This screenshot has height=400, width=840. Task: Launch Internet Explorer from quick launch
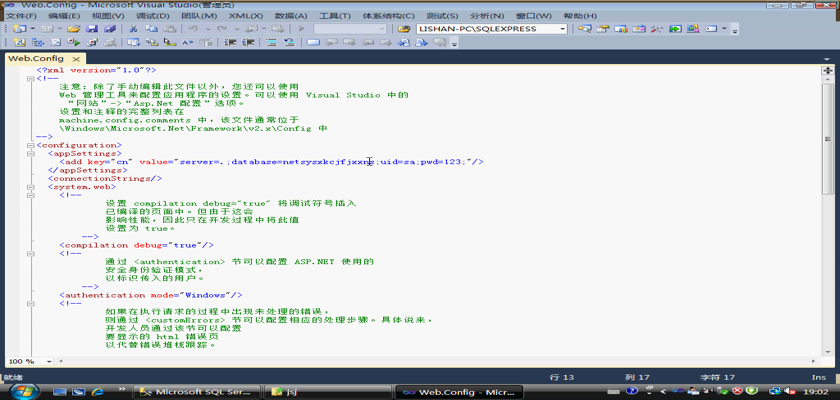pos(98,392)
